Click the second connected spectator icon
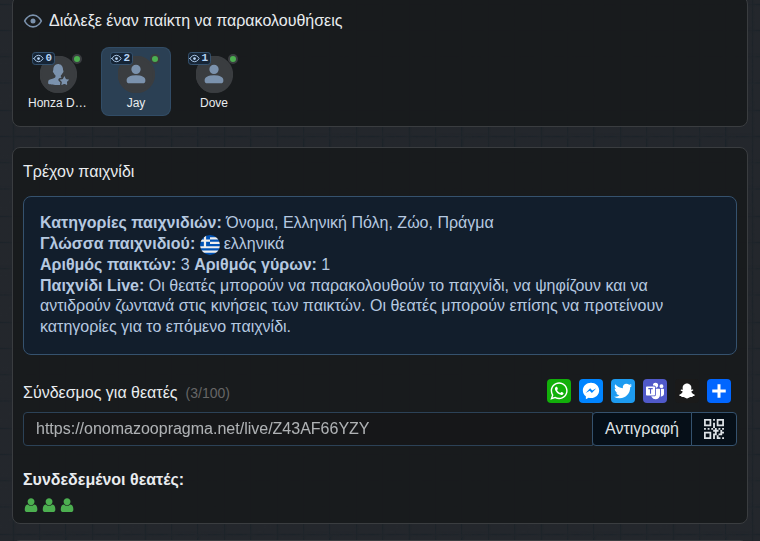Viewport: 760px width, 541px height. pos(49,505)
